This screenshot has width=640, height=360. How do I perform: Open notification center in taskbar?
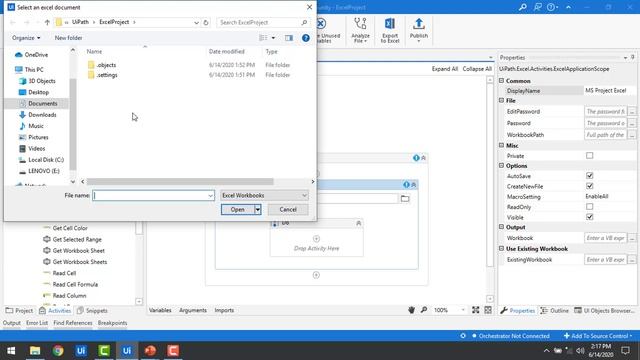tap(625, 351)
